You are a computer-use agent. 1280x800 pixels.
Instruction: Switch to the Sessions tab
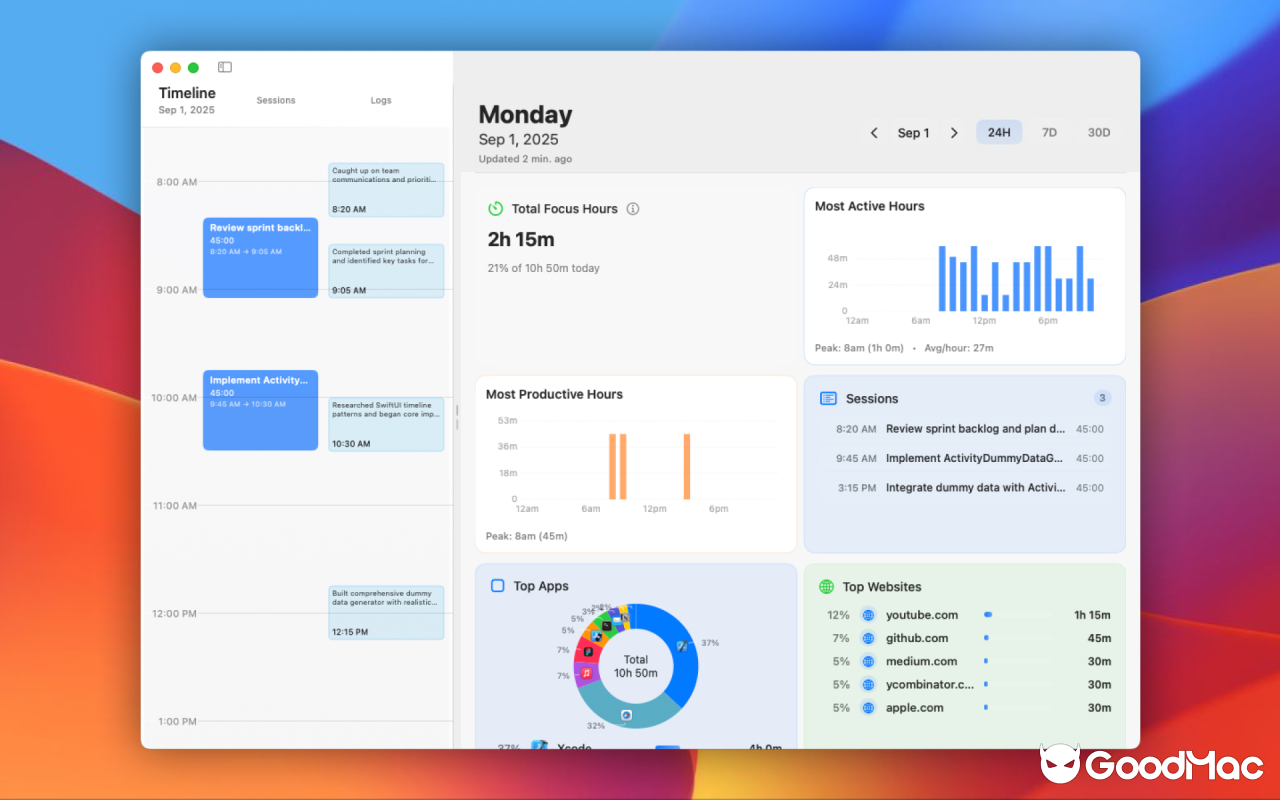click(x=276, y=100)
